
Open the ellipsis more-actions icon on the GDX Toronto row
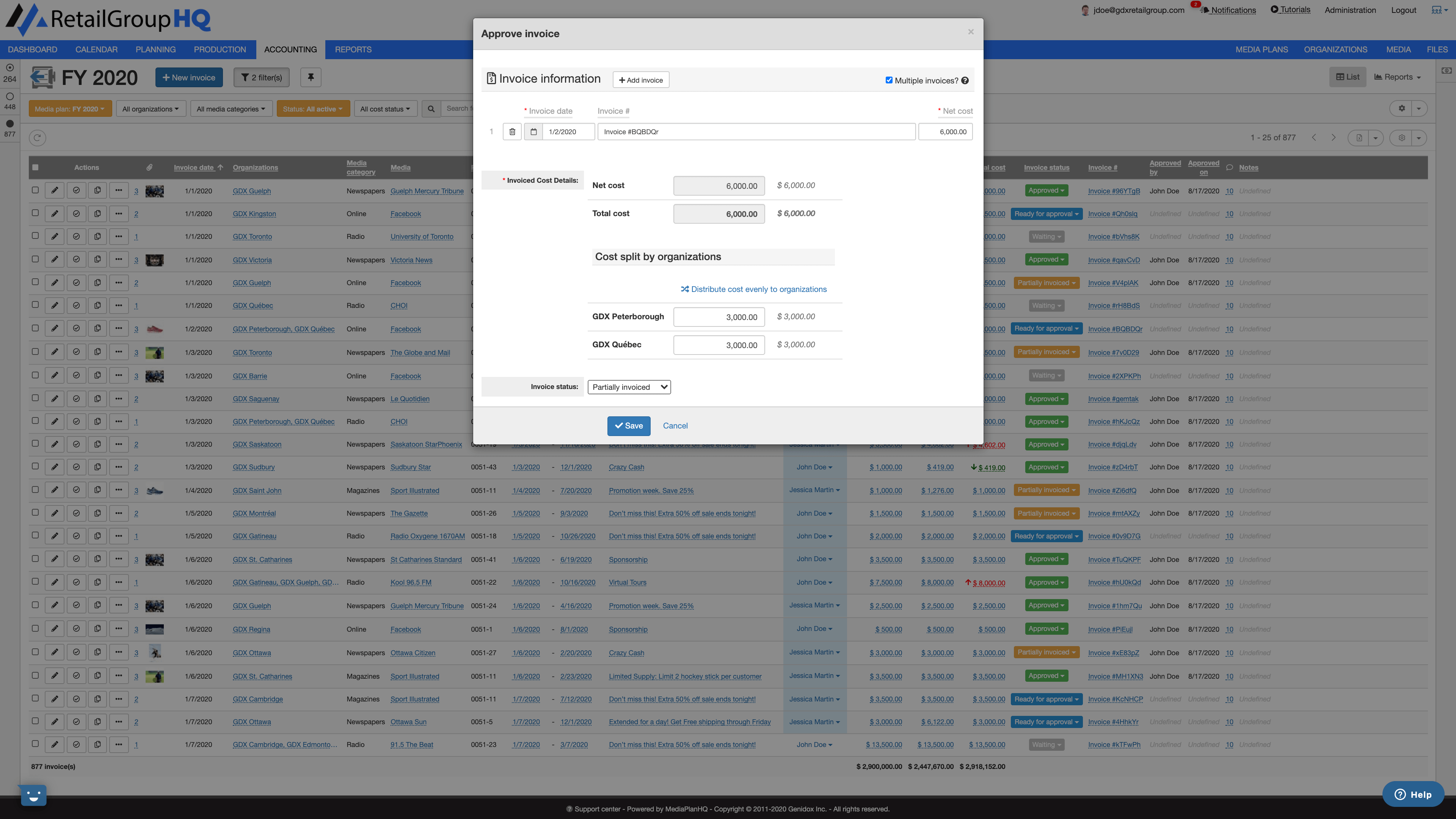tap(119, 236)
